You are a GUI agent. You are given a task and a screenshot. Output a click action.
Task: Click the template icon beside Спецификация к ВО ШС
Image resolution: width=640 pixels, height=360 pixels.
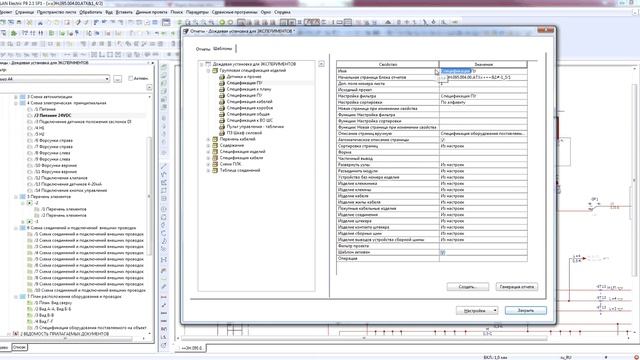[x=222, y=120]
